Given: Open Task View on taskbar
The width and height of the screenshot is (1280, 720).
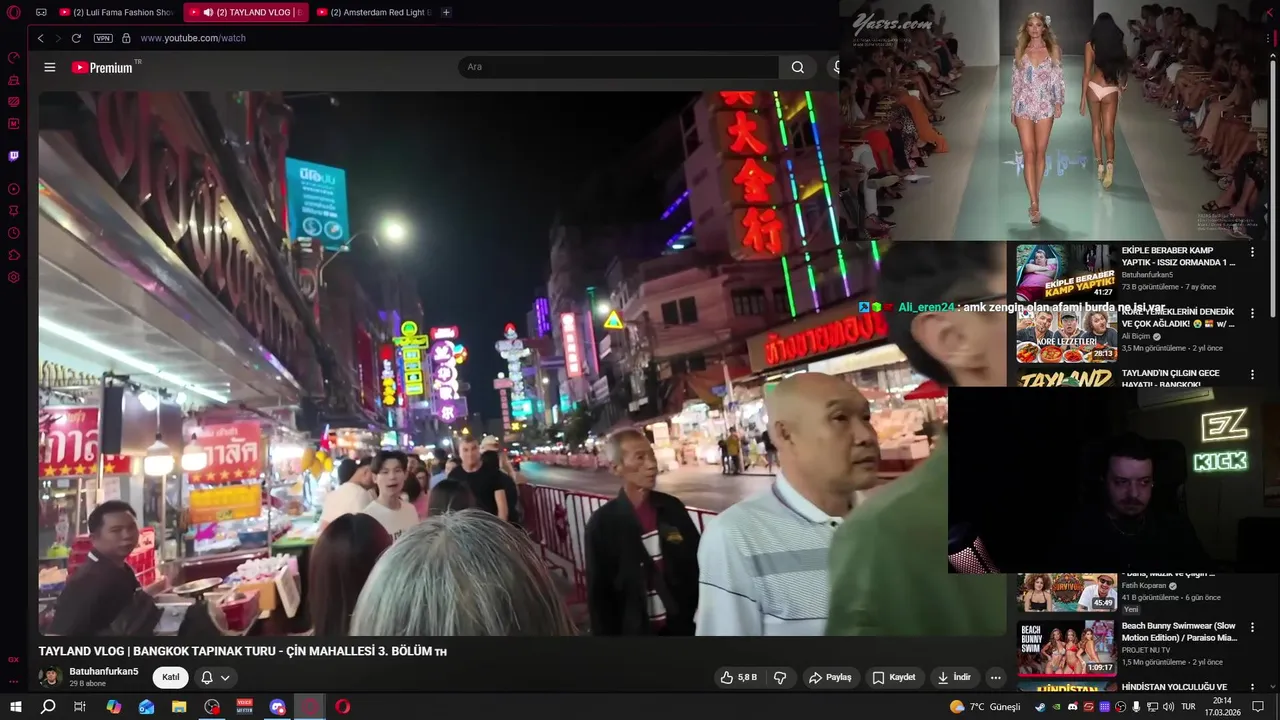Looking at the screenshot, I should pos(80,706).
